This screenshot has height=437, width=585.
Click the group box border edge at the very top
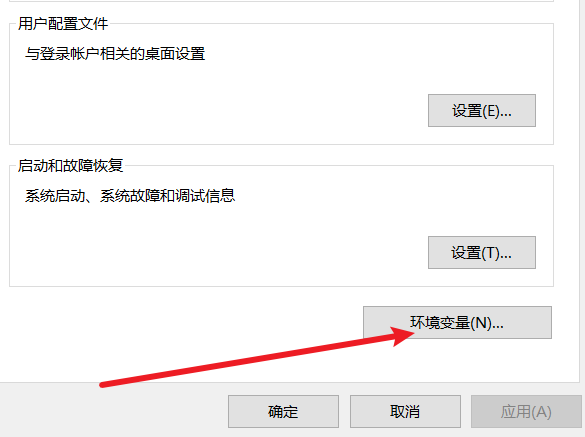(x=281, y=1)
